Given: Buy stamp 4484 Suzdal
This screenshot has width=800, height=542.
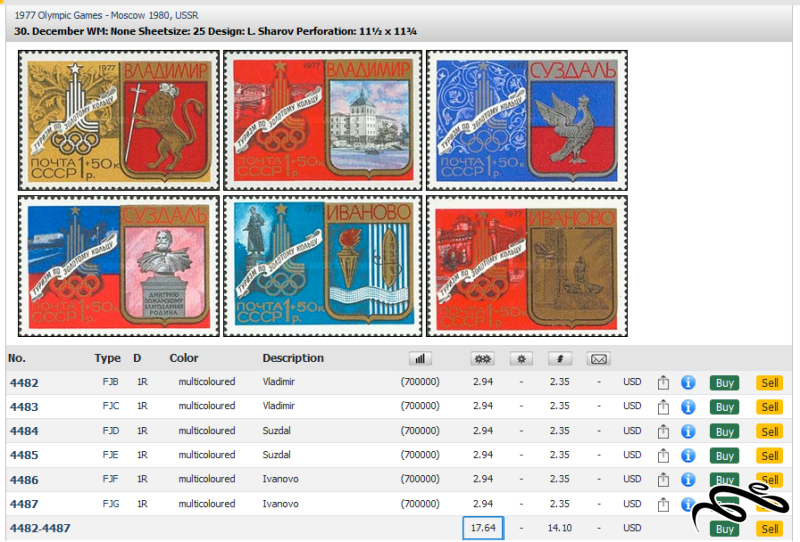Looking at the screenshot, I should (x=724, y=432).
